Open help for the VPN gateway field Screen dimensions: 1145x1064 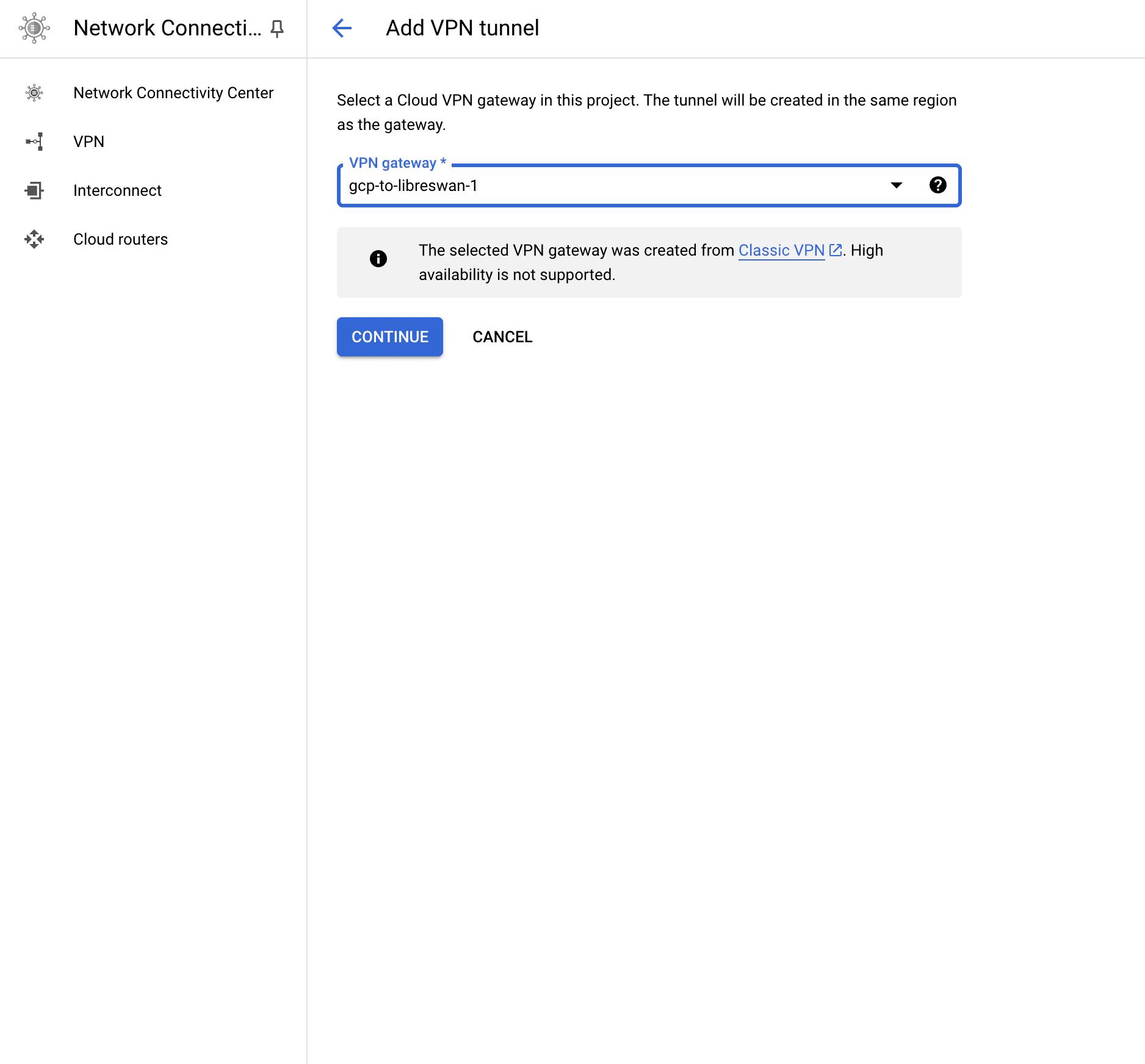tap(937, 185)
